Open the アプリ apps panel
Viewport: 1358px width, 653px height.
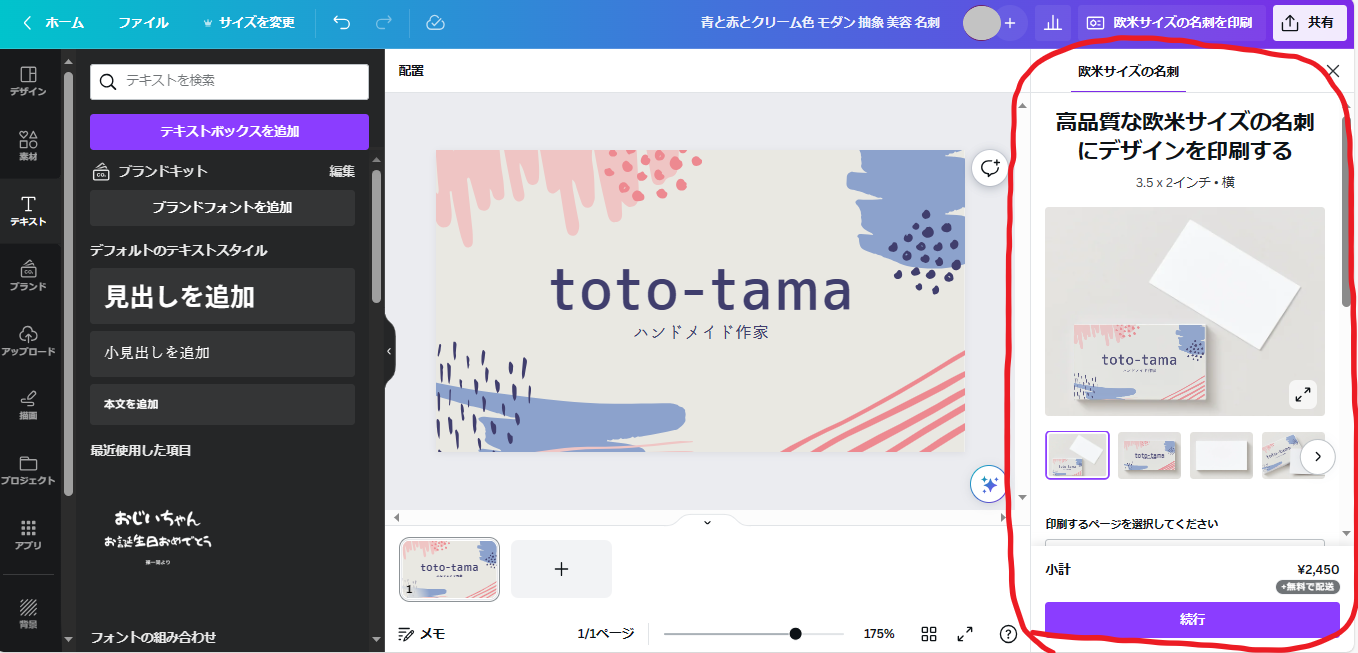[x=28, y=534]
